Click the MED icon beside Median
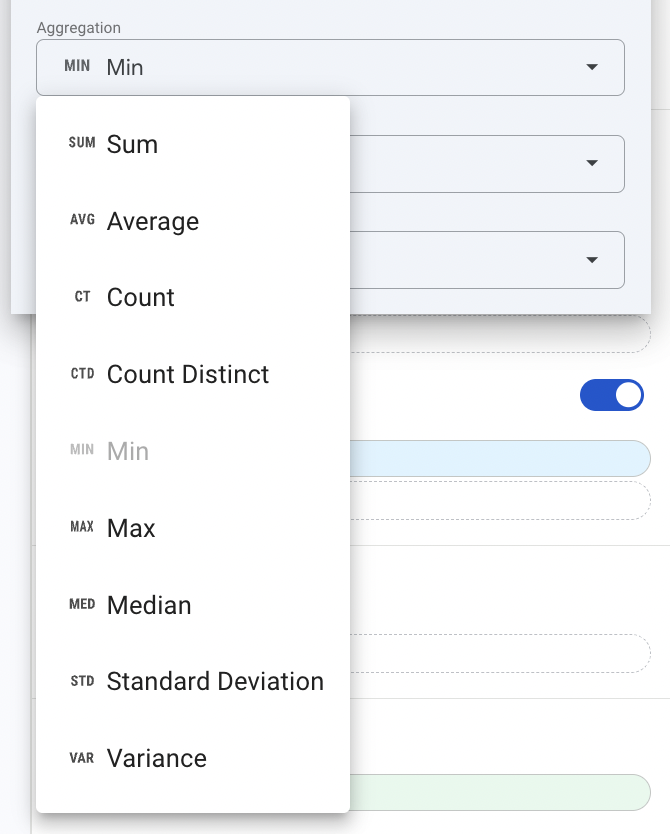This screenshot has width=670, height=834. [x=81, y=605]
